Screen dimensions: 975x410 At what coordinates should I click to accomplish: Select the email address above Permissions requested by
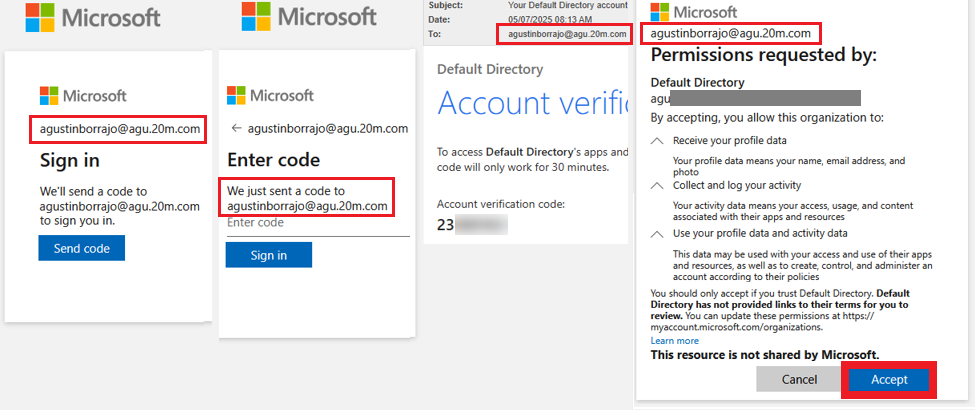(731, 33)
